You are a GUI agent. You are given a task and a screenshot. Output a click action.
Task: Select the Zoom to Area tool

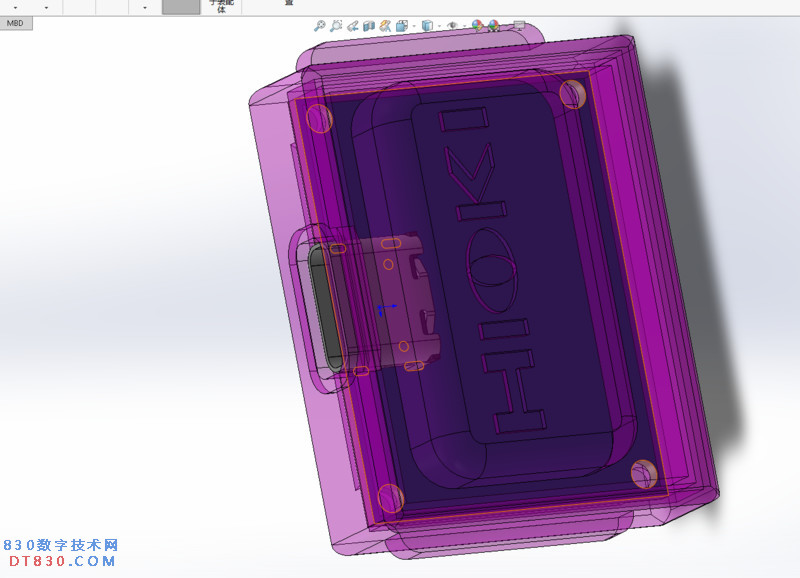[336, 26]
